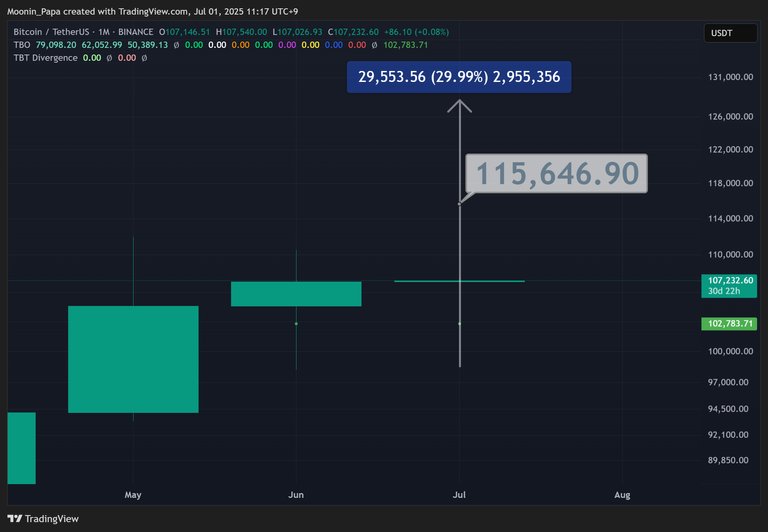The image size is (768, 532).
Task: Click the Jun label on time axis
Action: point(296,495)
